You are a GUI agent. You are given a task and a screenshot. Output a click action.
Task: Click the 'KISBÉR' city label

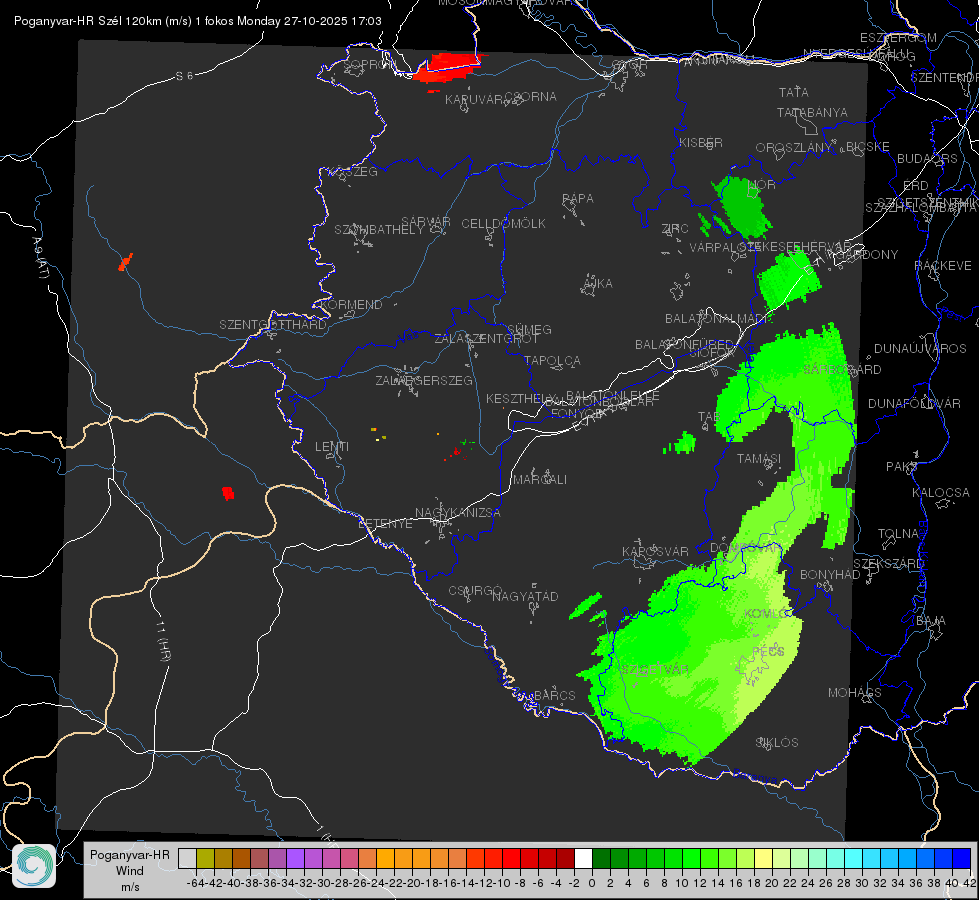click(x=701, y=143)
